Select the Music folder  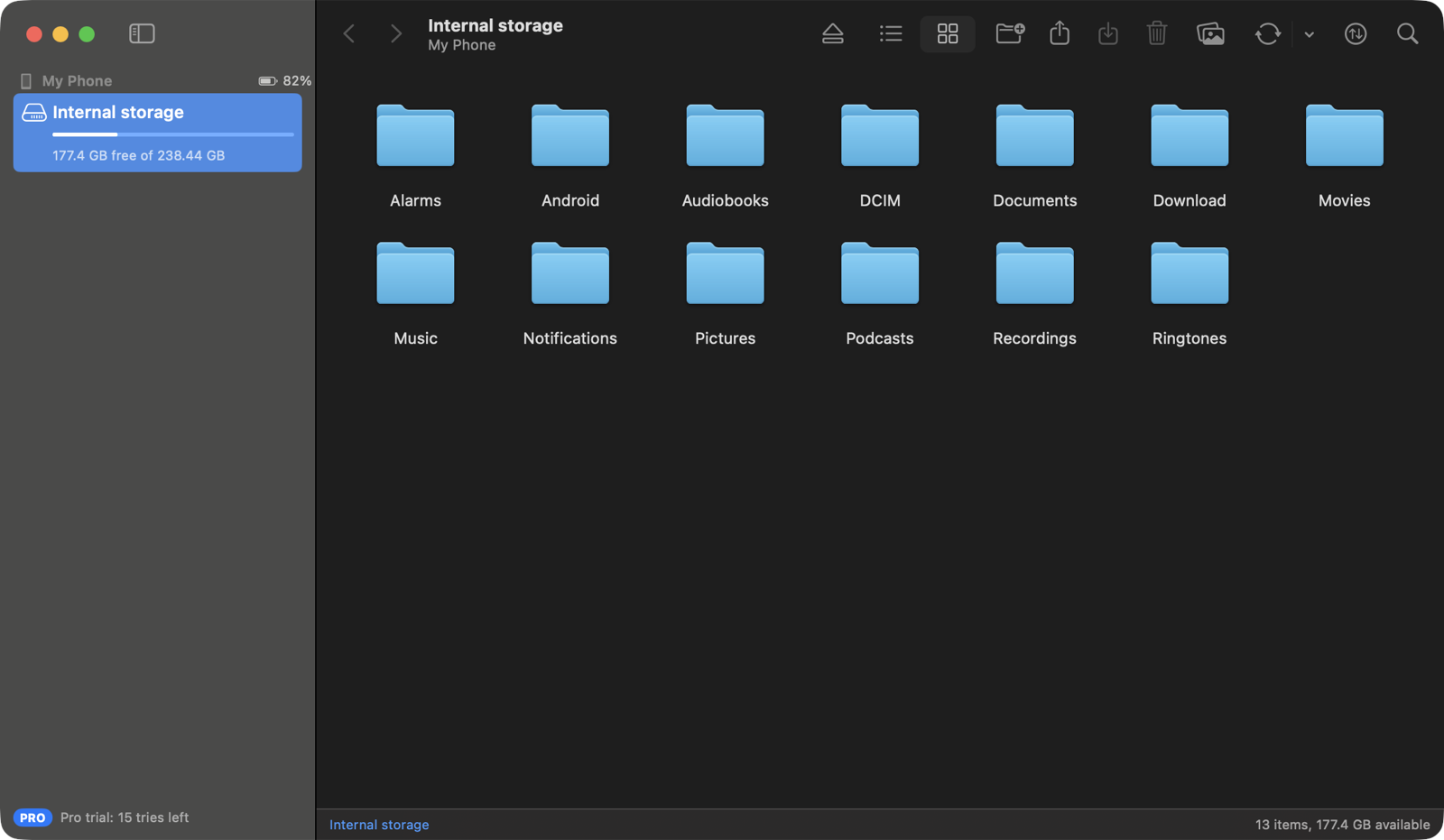tap(415, 294)
